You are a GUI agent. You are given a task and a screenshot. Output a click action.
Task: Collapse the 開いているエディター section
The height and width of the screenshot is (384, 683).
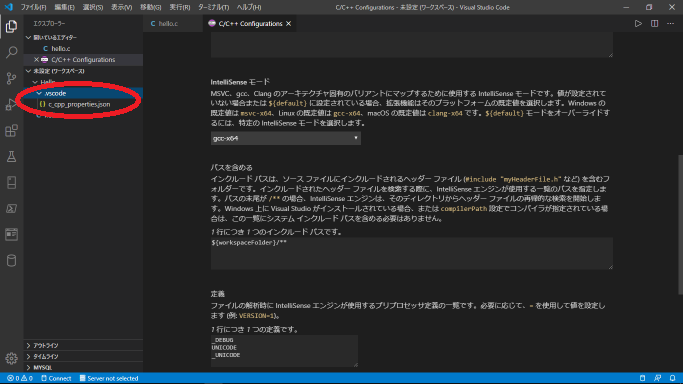pos(83,37)
